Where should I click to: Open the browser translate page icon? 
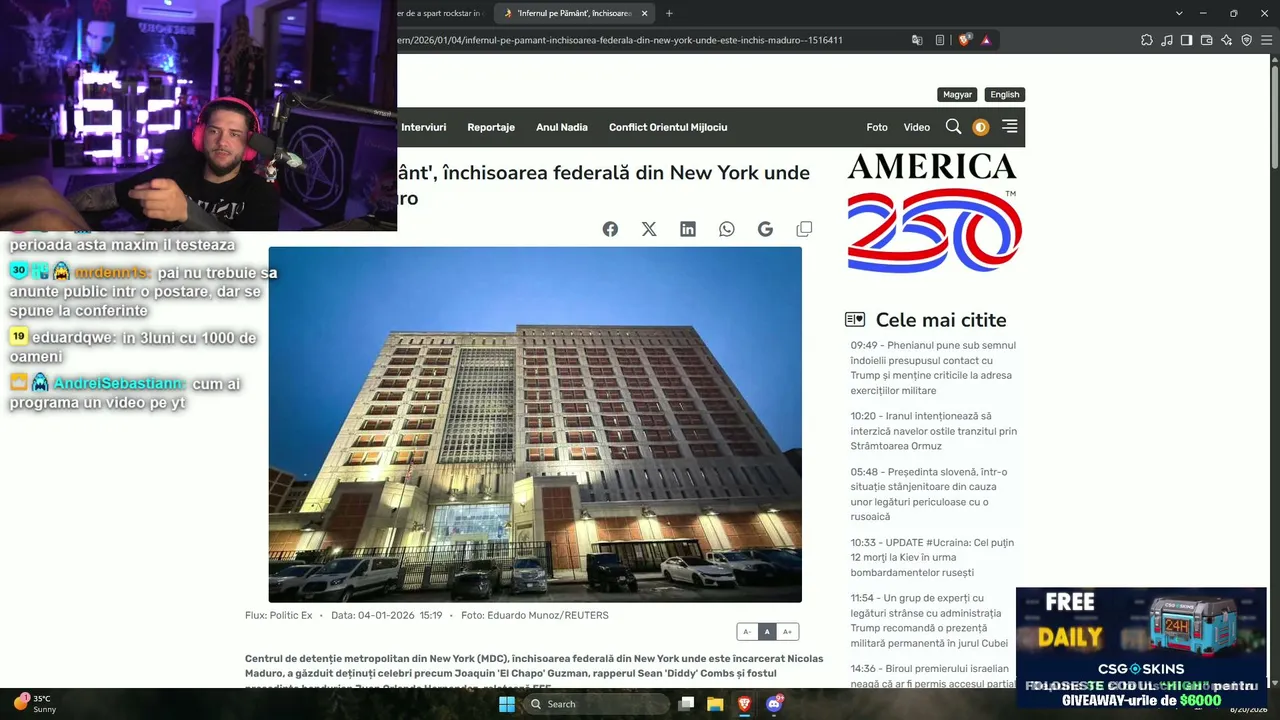pos(917,40)
